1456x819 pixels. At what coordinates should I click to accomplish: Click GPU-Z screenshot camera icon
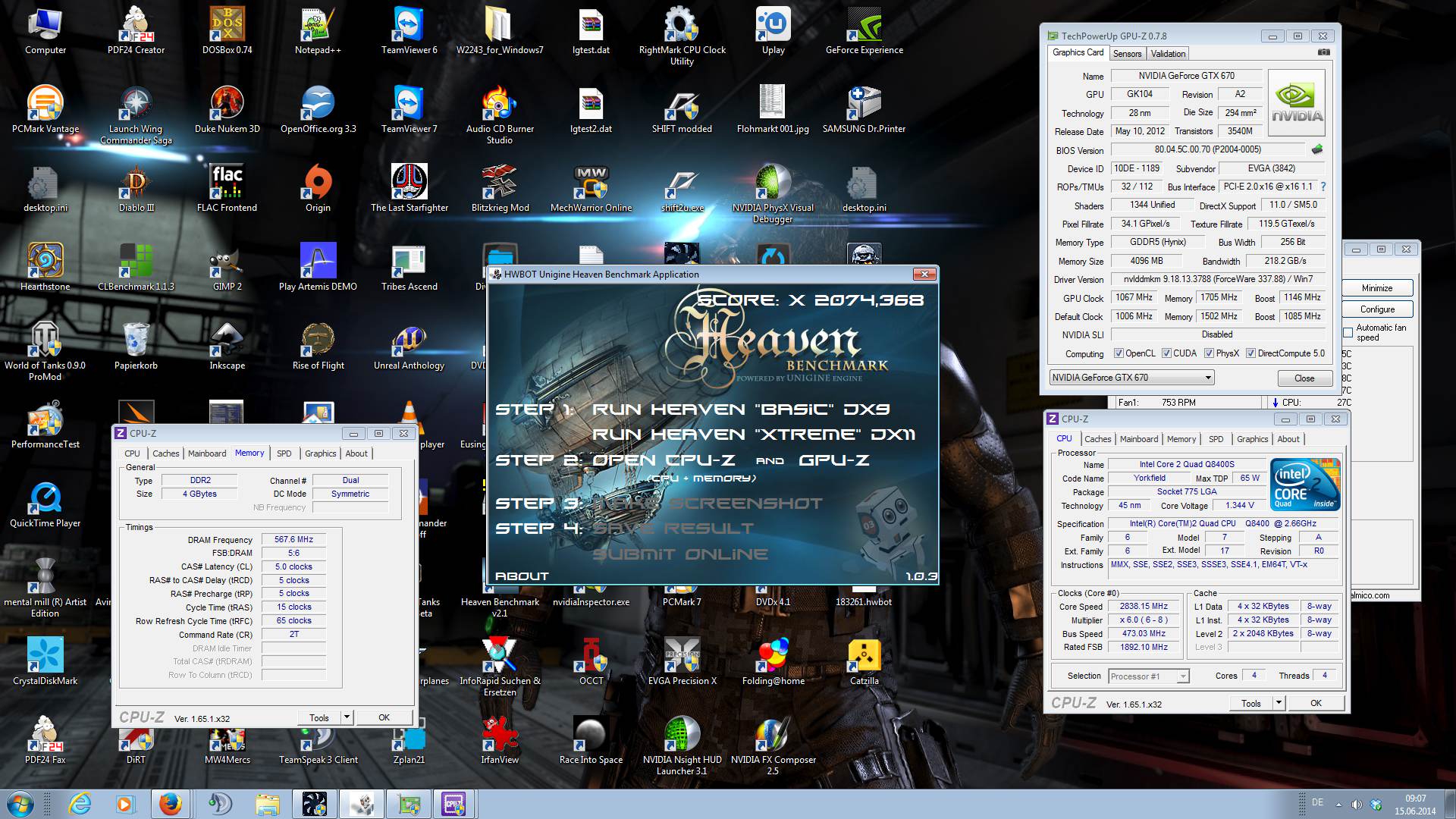pos(1323,53)
